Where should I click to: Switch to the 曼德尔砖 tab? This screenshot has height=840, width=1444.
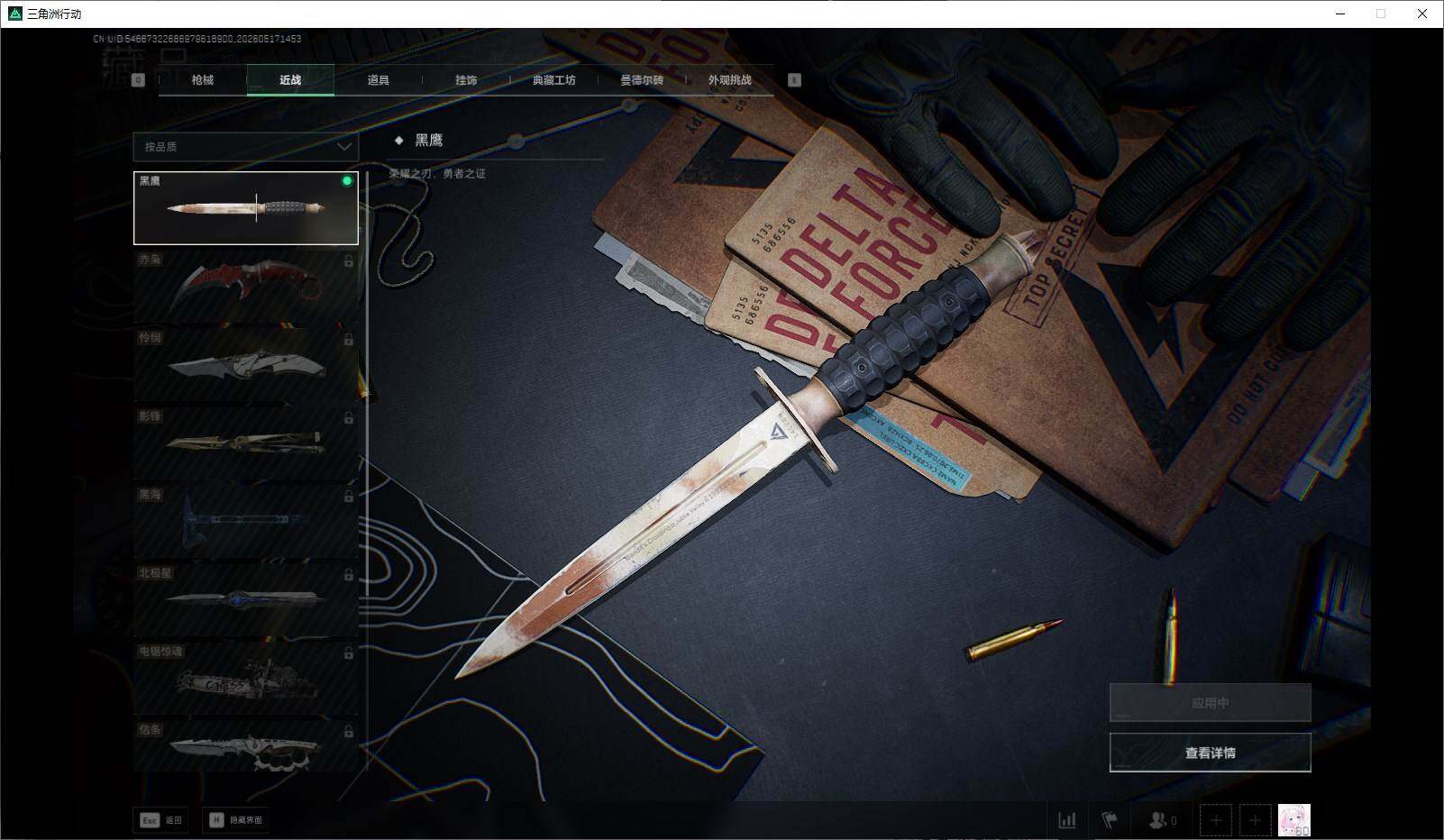click(642, 80)
